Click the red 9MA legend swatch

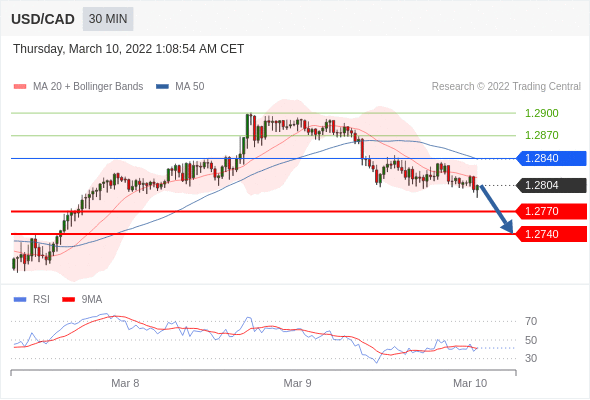68,300
